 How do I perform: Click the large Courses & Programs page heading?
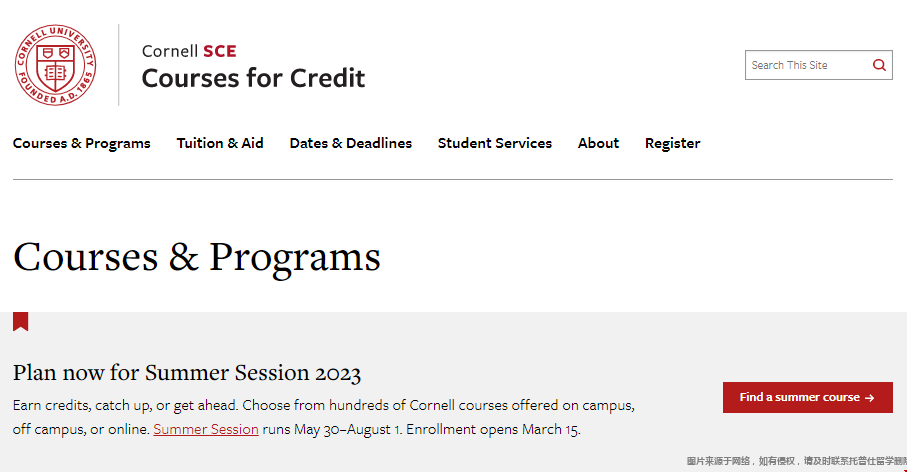[x=197, y=257]
